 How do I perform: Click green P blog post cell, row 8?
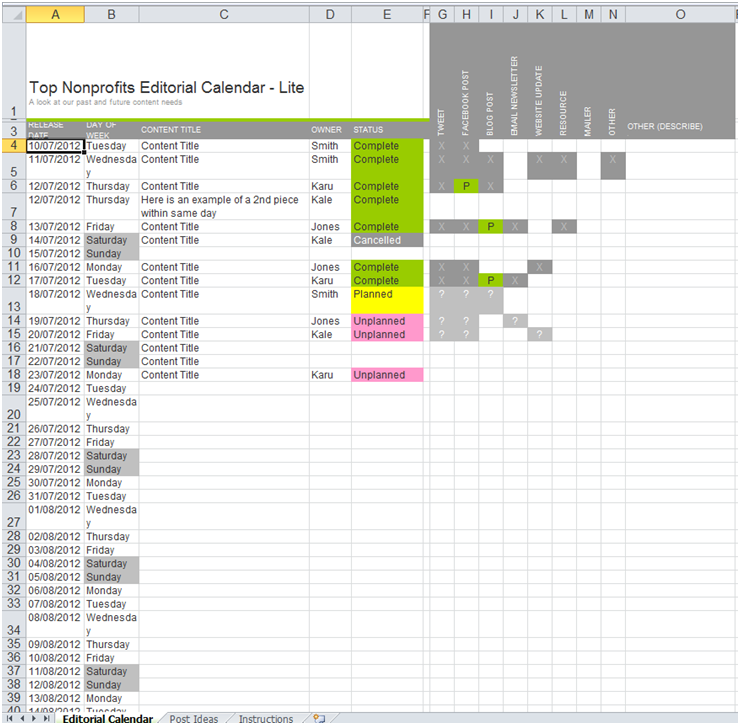491,227
